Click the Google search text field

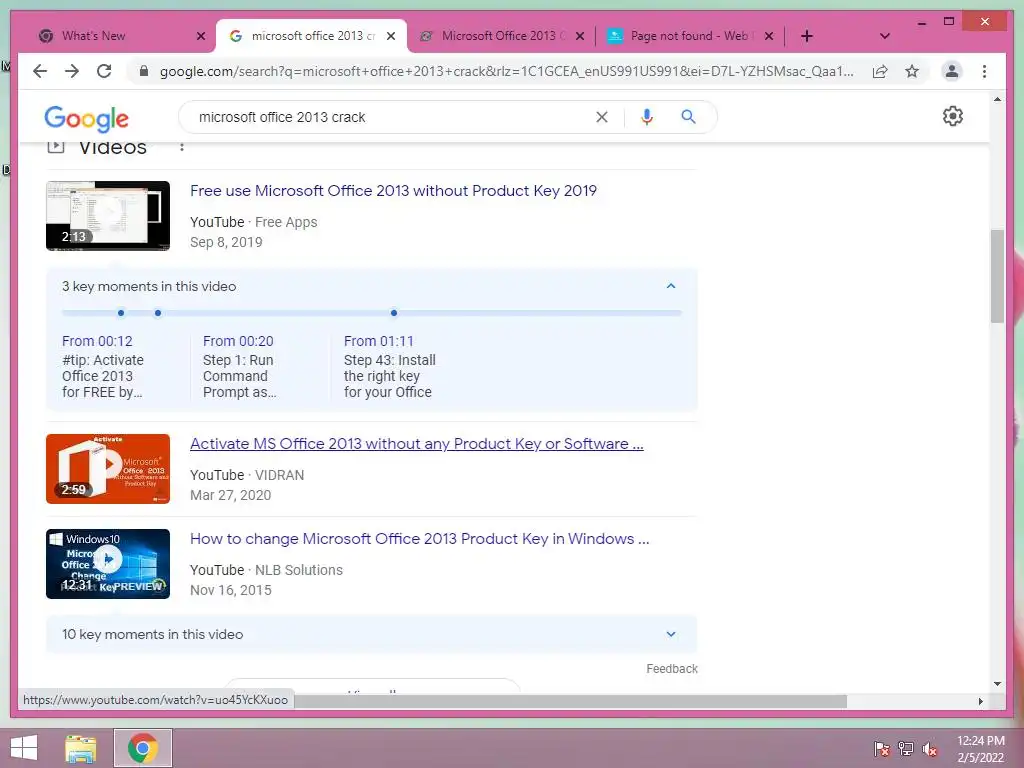(392, 117)
